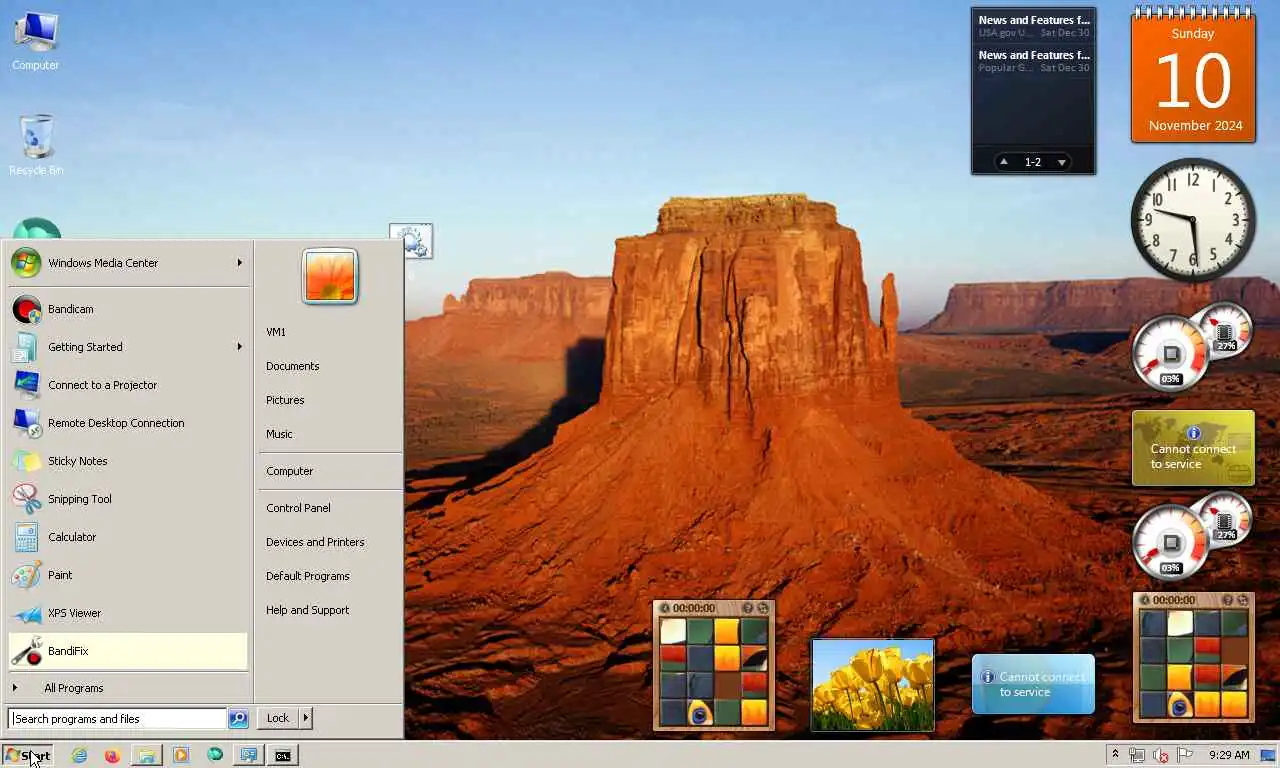Open the network tray icon
The height and width of the screenshot is (768, 1280).
click(x=1137, y=755)
